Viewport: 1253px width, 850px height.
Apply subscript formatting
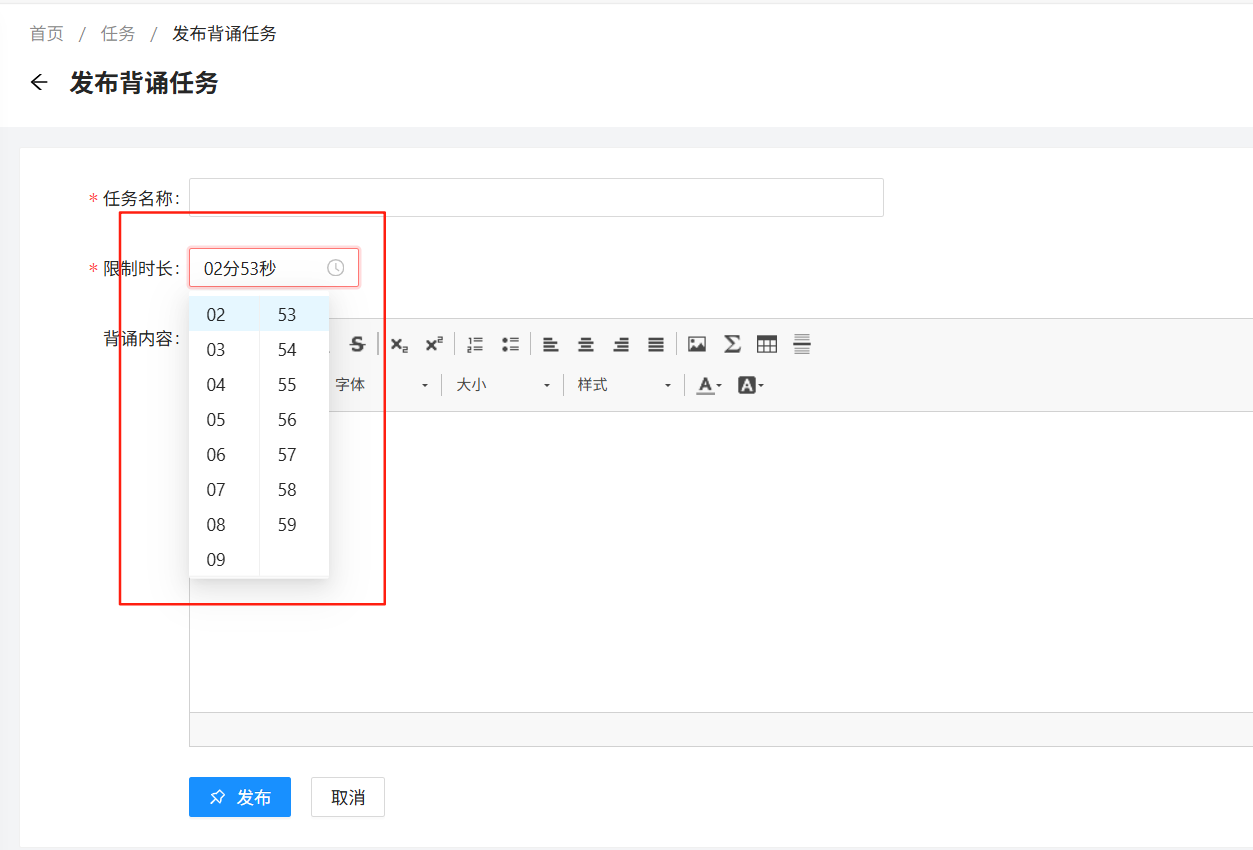(399, 344)
